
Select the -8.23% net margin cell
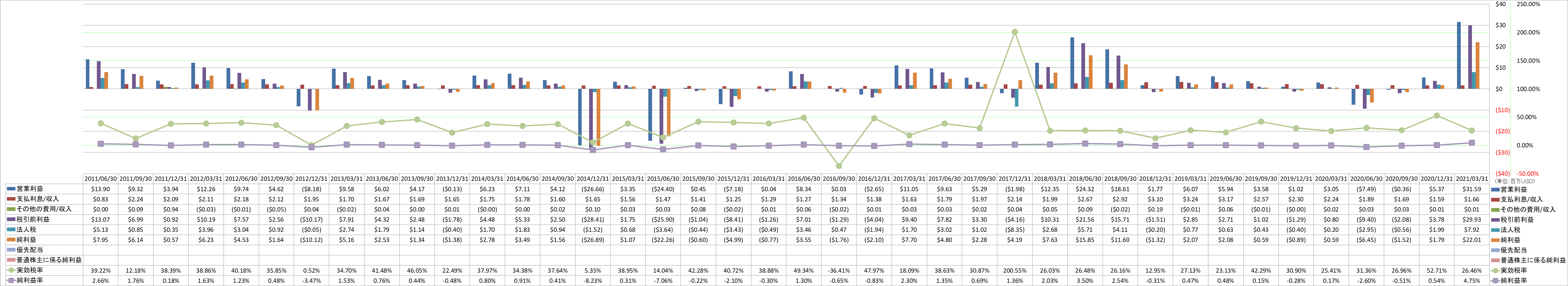coord(593,280)
